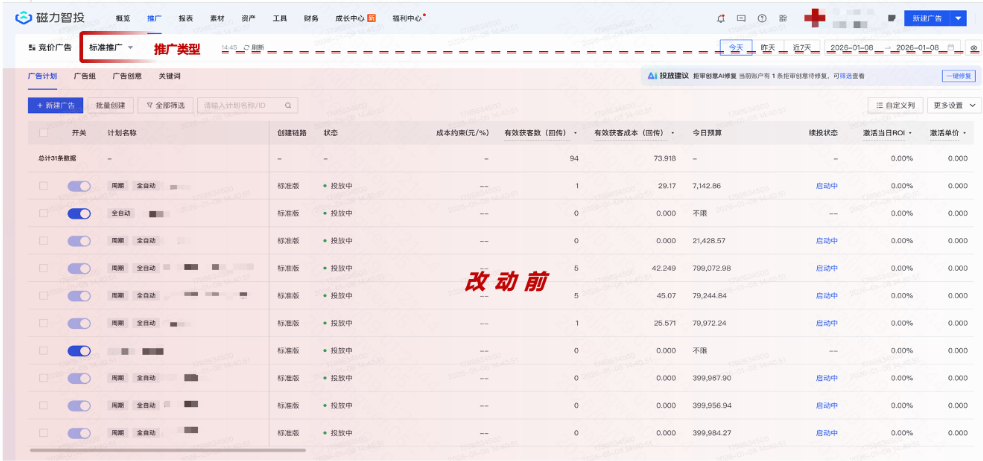Select the 广告计划 tab
The image size is (983, 461).
tap(43, 76)
